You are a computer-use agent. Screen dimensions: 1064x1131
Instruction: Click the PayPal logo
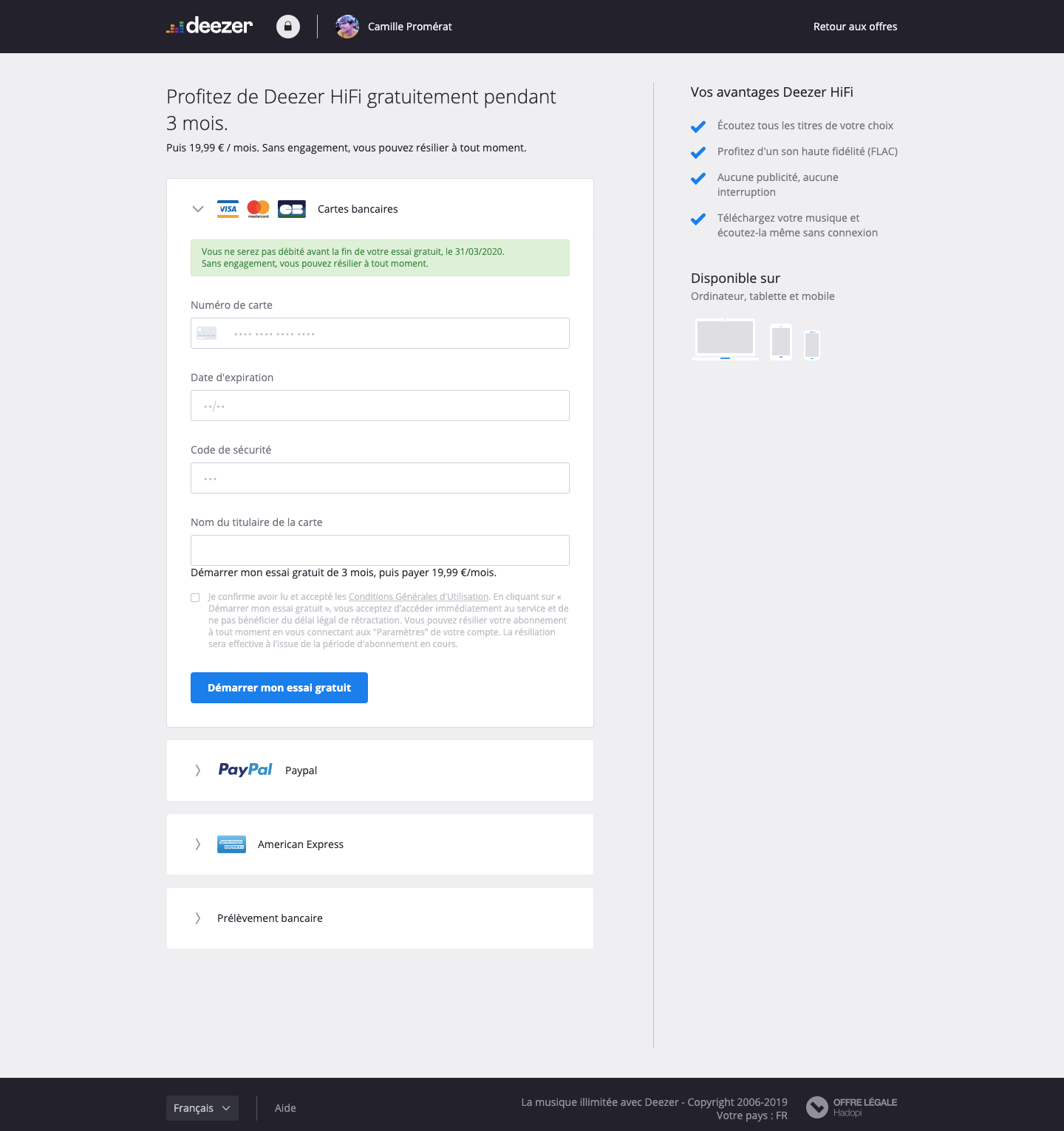click(x=245, y=770)
